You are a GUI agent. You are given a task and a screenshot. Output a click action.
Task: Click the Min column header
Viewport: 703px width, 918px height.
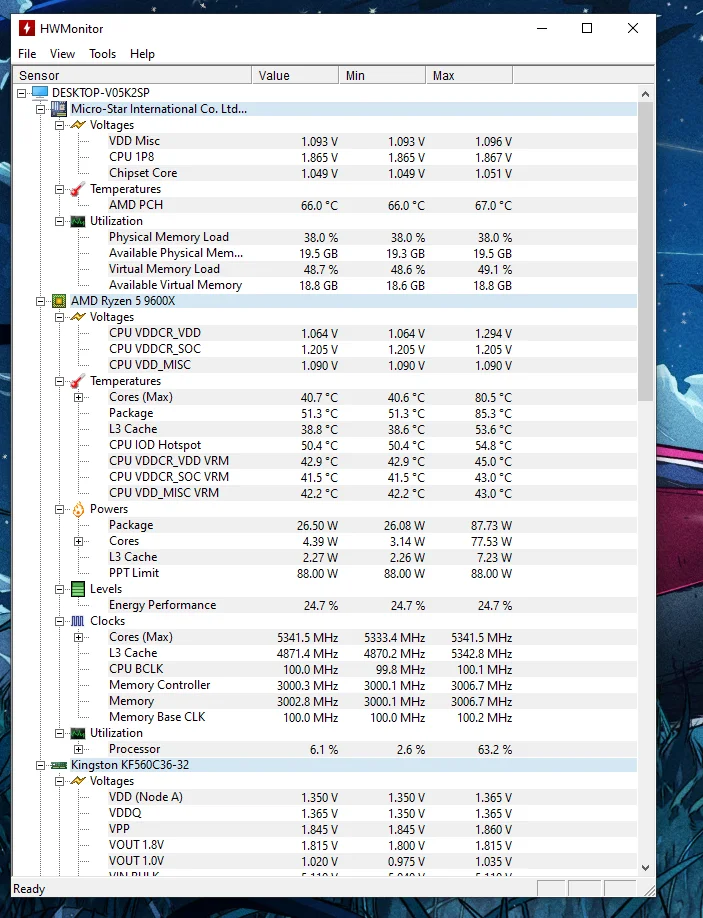click(x=382, y=76)
